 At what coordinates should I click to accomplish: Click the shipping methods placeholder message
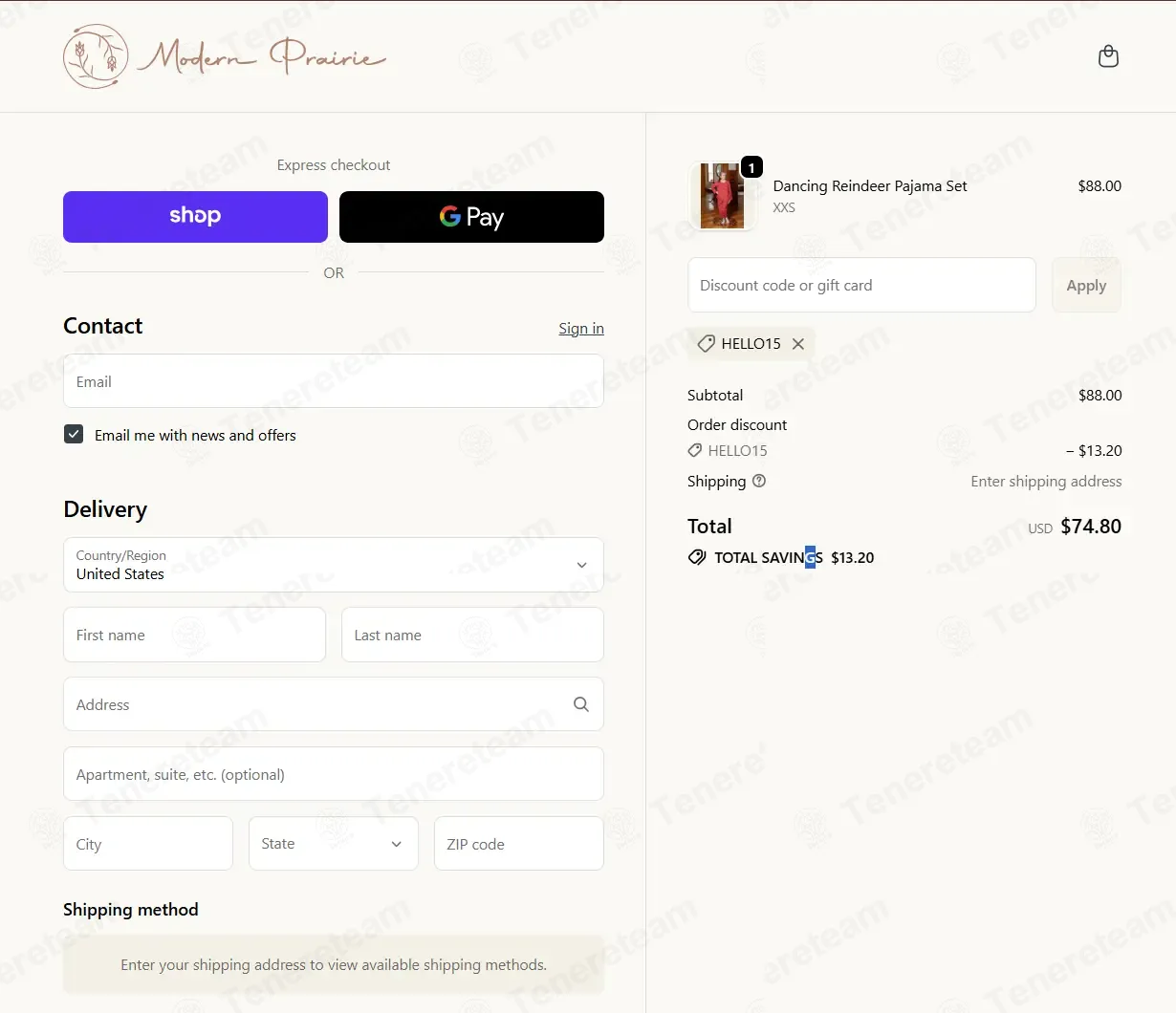(334, 965)
